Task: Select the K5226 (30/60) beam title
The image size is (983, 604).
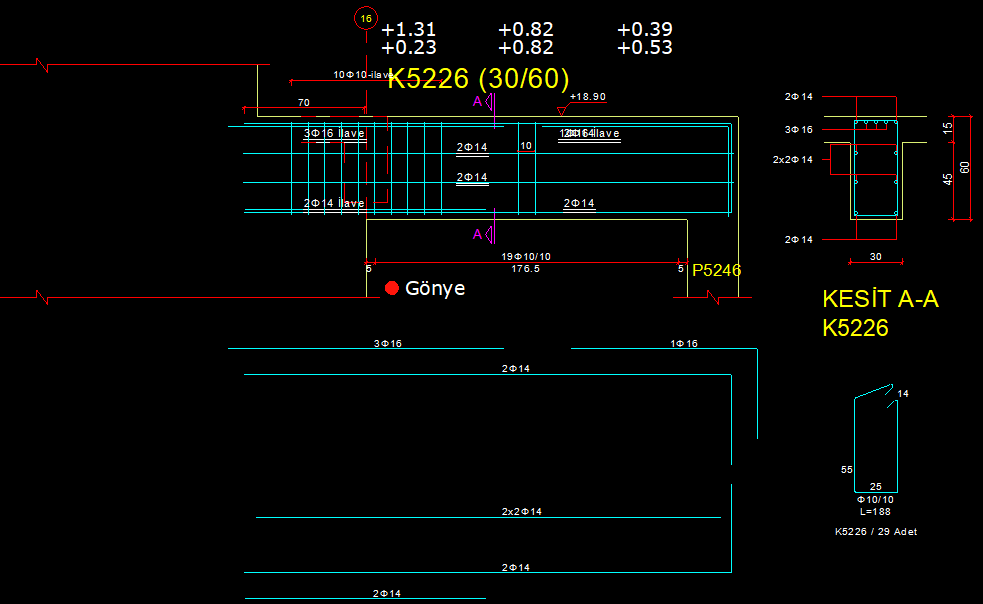Action: pyautogui.click(x=478, y=79)
